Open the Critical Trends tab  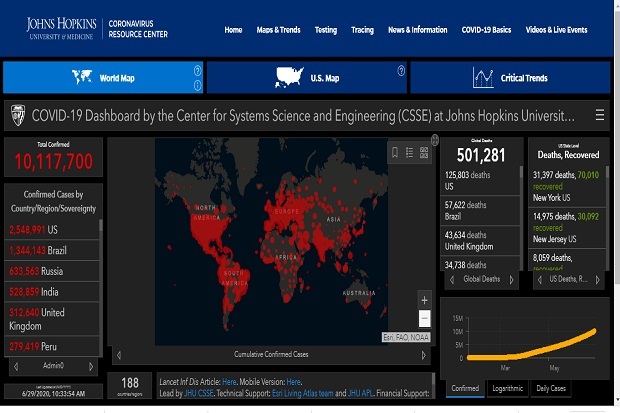(x=510, y=78)
